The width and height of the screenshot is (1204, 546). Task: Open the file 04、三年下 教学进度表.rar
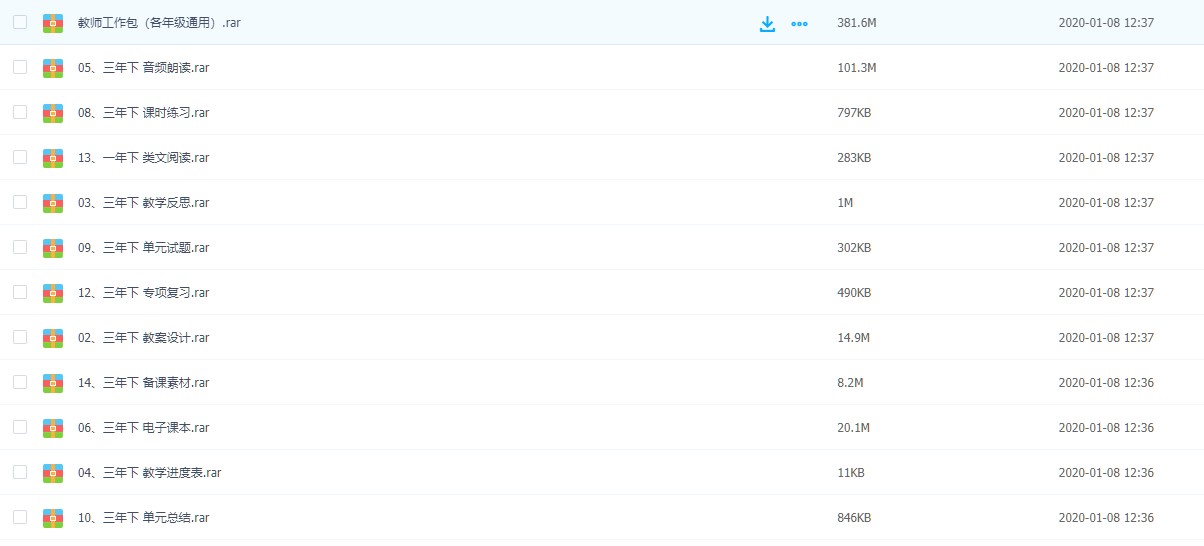click(149, 473)
